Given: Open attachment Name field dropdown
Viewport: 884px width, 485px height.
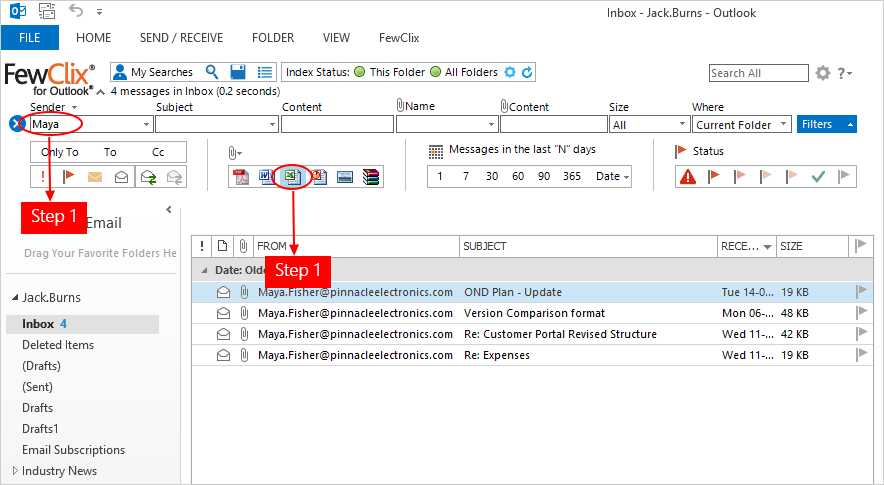Looking at the screenshot, I should 491,124.
